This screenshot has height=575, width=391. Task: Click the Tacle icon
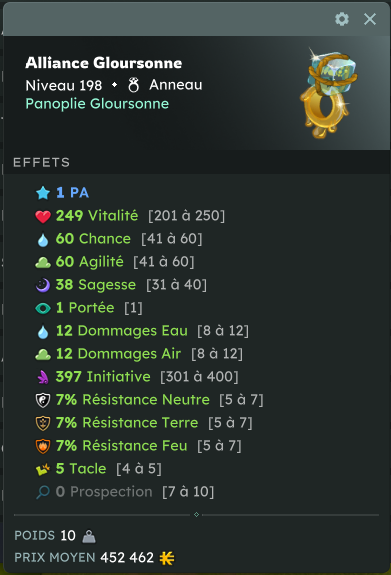pyautogui.click(x=43, y=469)
